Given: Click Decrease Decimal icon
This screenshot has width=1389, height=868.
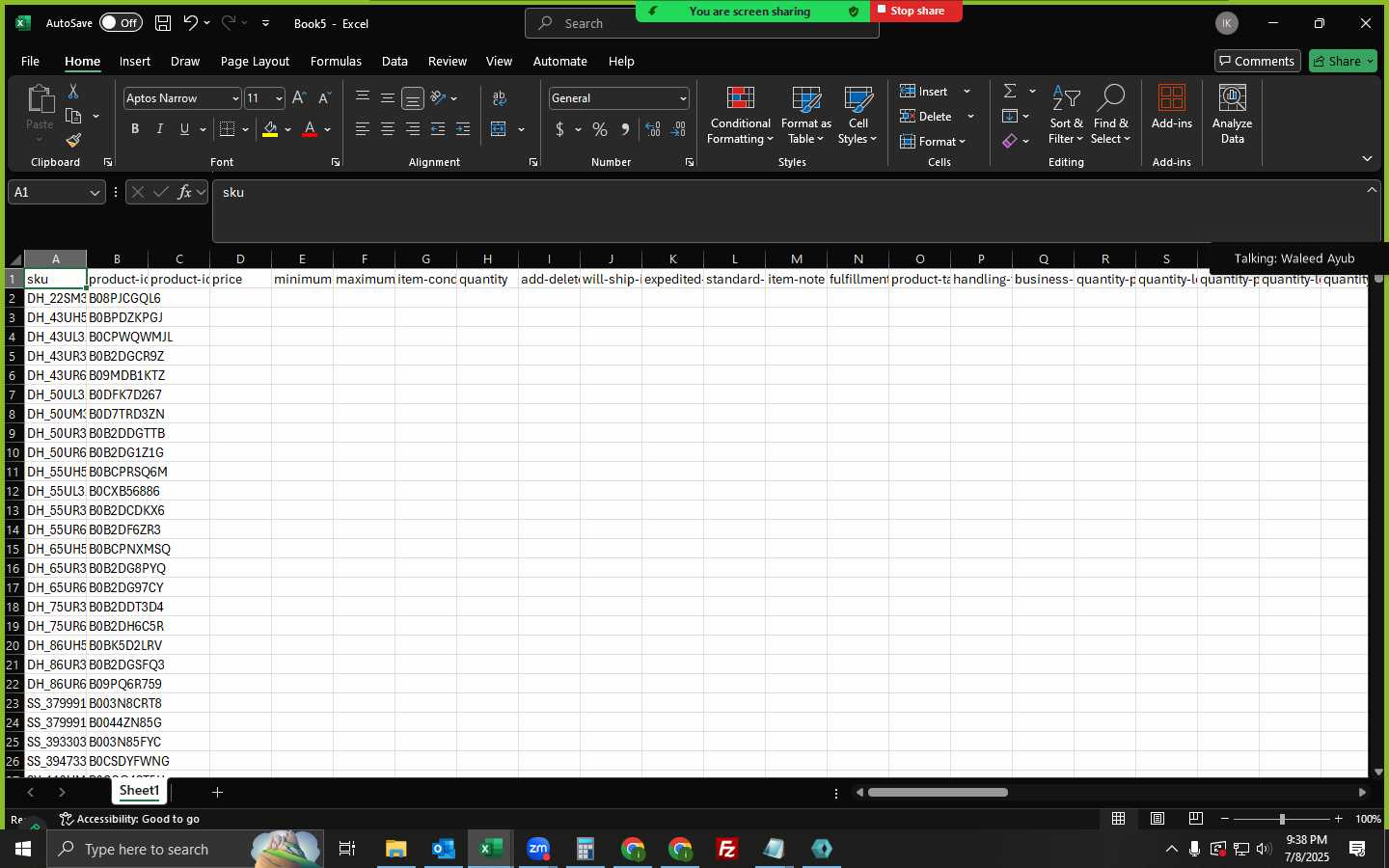Looking at the screenshot, I should coord(678,129).
